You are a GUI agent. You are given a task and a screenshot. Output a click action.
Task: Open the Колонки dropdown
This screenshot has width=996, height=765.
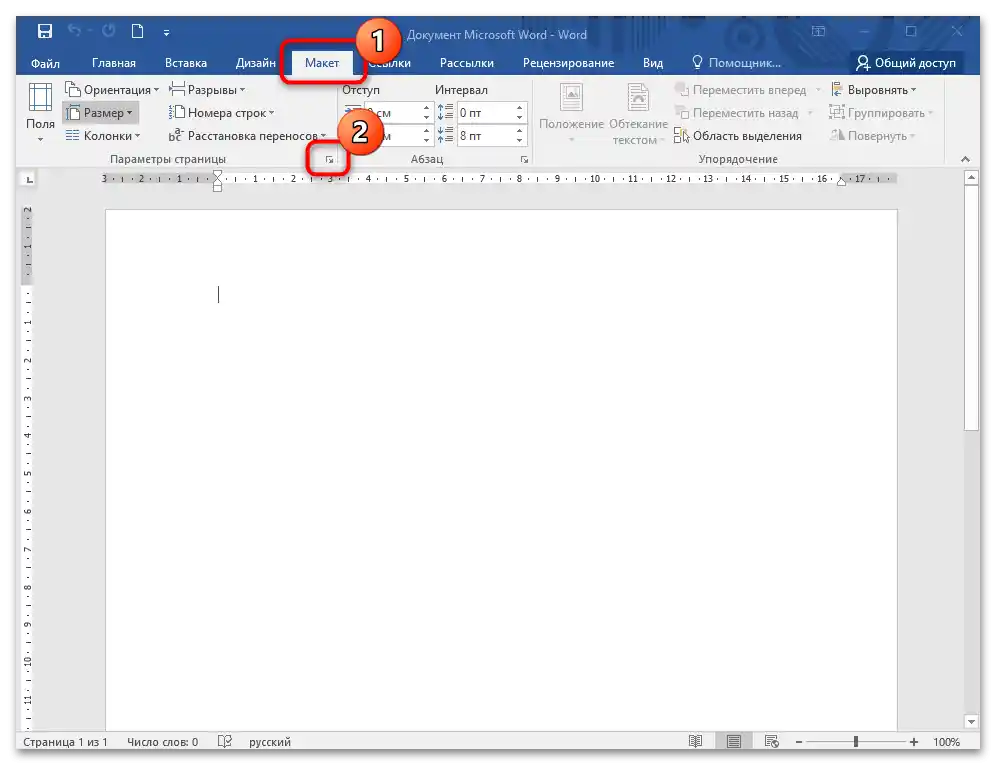click(102, 136)
